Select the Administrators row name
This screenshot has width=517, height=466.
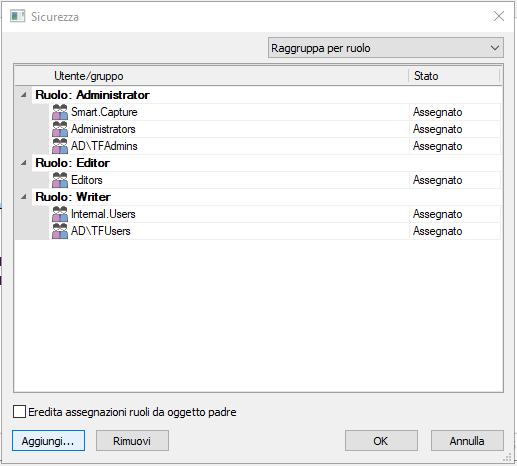103,129
